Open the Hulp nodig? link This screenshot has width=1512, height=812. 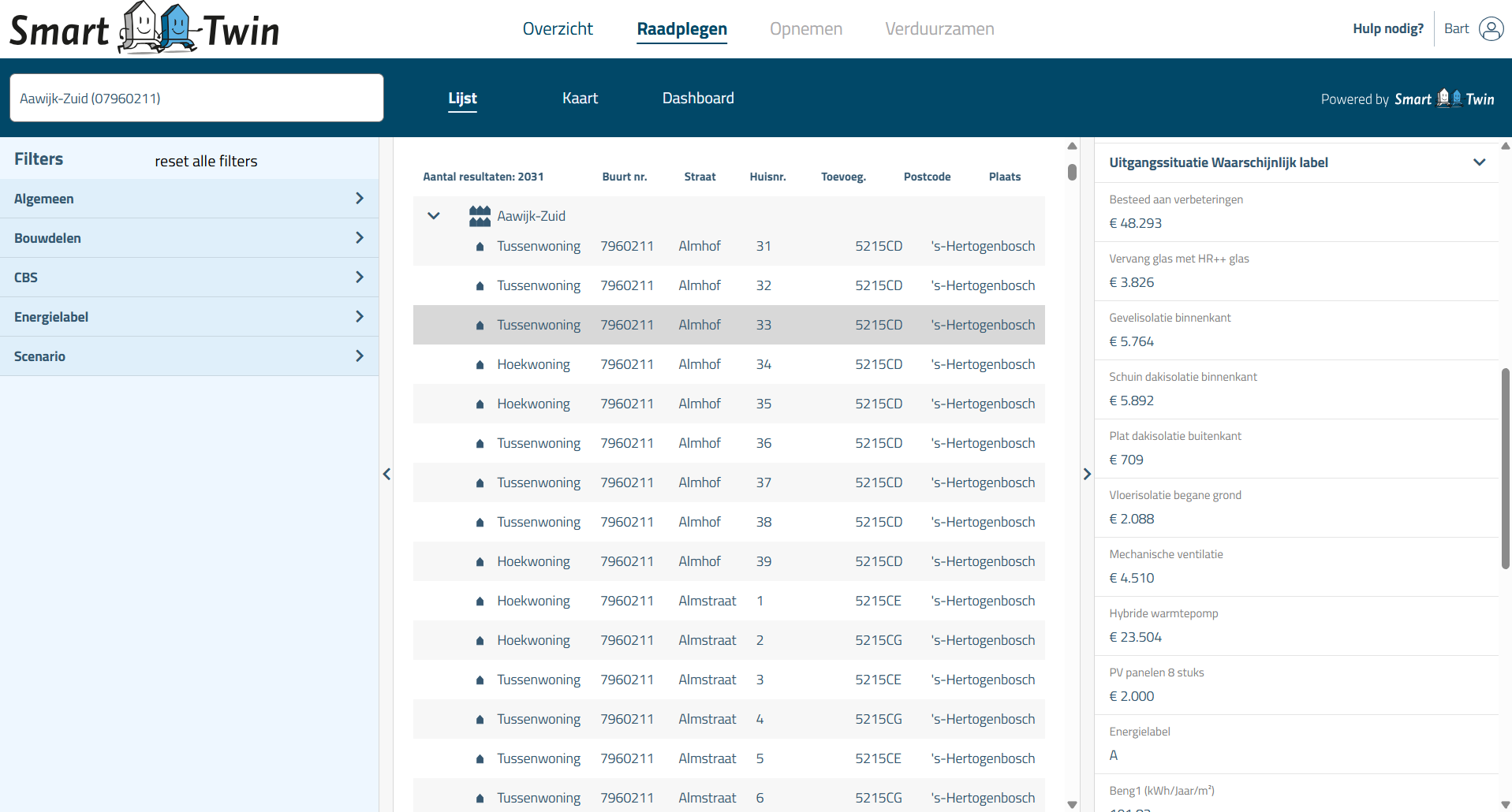1387,29
